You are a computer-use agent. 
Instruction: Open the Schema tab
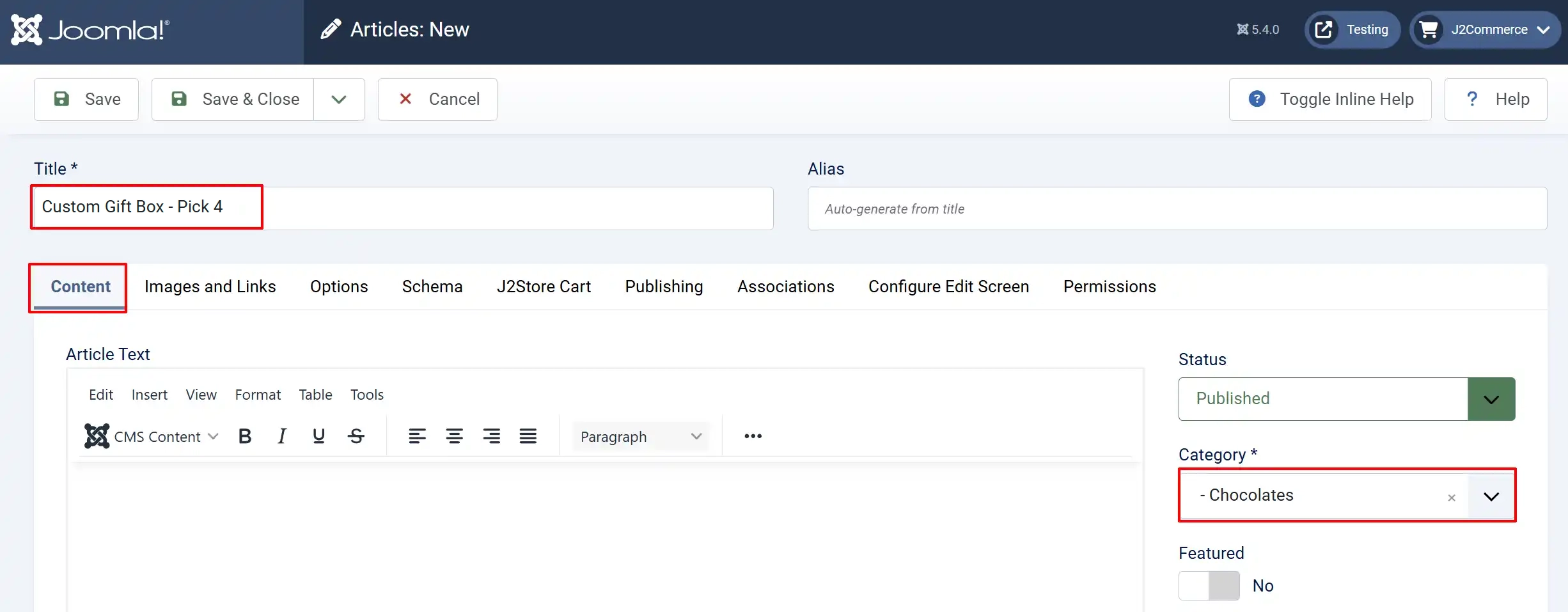(432, 286)
